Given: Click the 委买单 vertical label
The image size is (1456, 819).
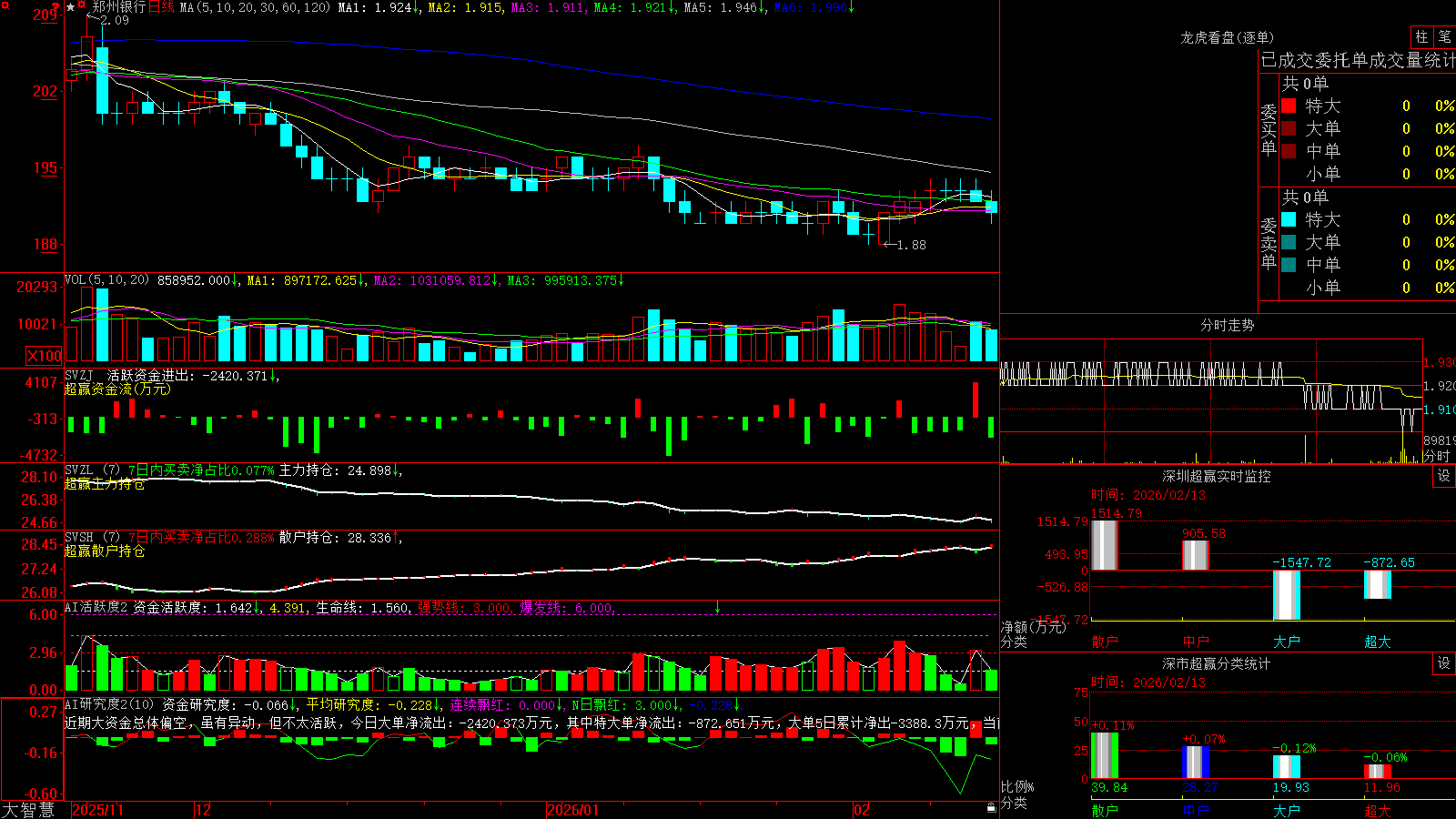Looking at the screenshot, I should pyautogui.click(x=1269, y=129).
